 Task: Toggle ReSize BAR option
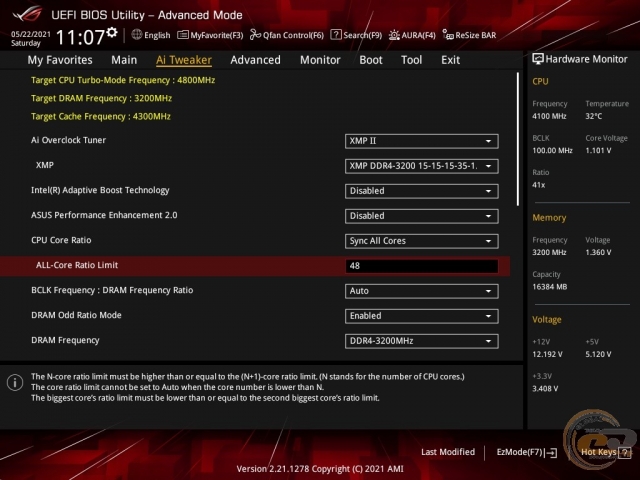point(469,35)
